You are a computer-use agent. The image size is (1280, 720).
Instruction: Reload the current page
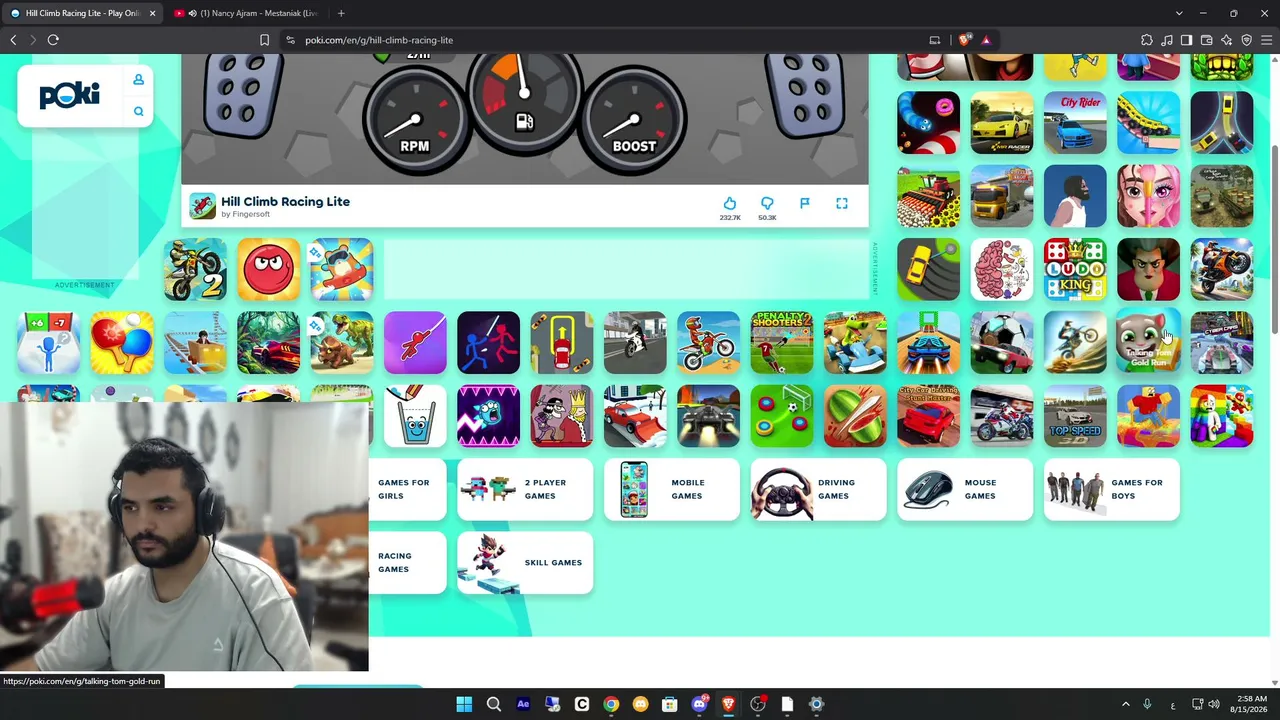coord(53,40)
